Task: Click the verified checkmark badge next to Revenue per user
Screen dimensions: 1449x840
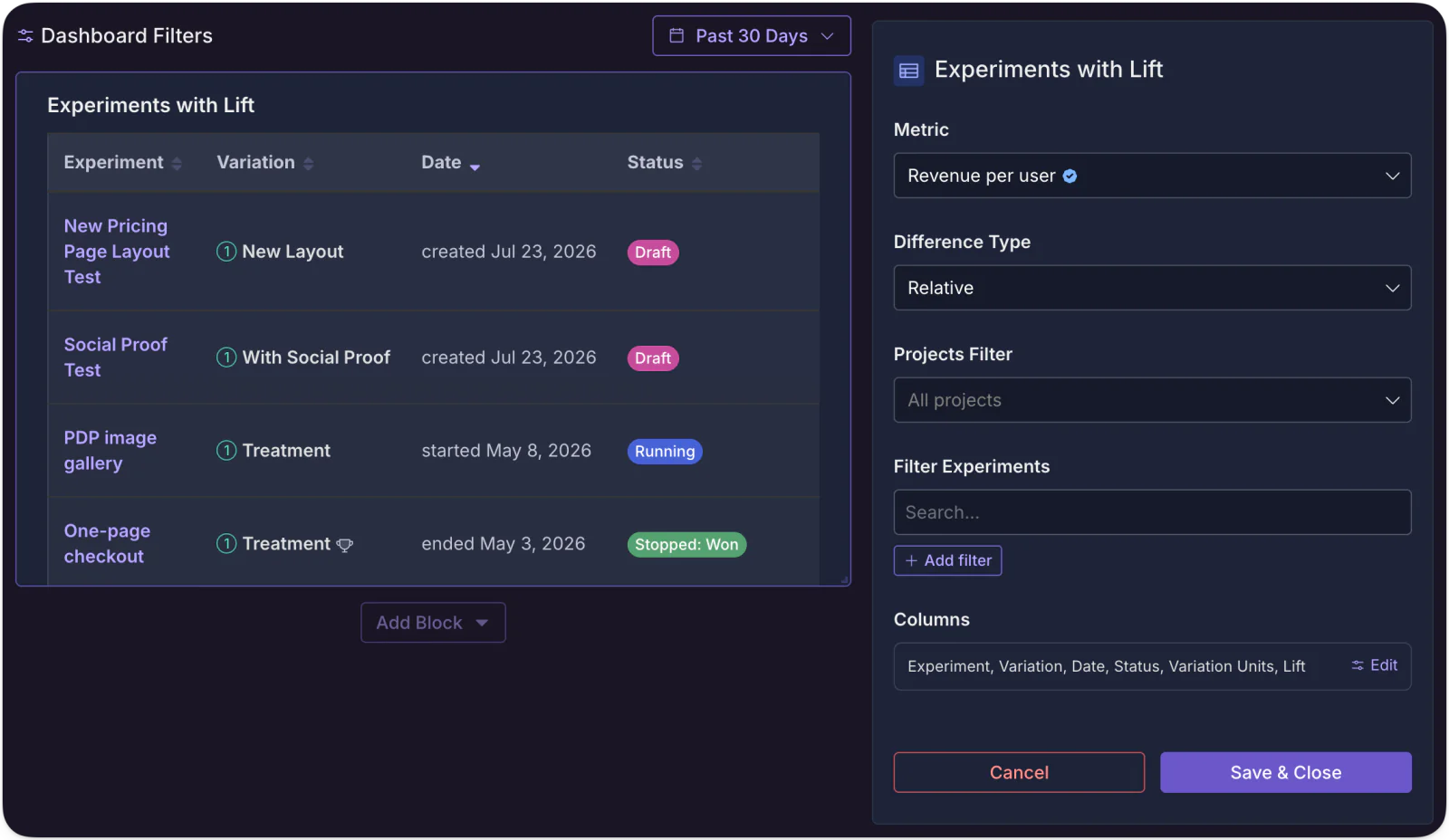Action: click(1070, 177)
